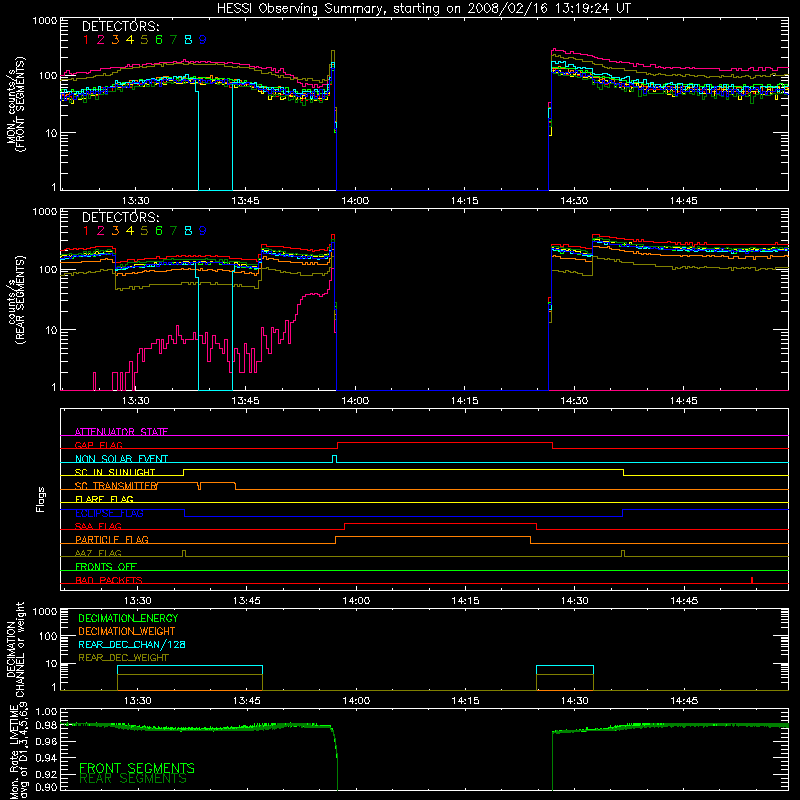Click the FLARE_FLAG label
Image resolution: width=800 pixels, height=800 pixels.
tap(104, 499)
